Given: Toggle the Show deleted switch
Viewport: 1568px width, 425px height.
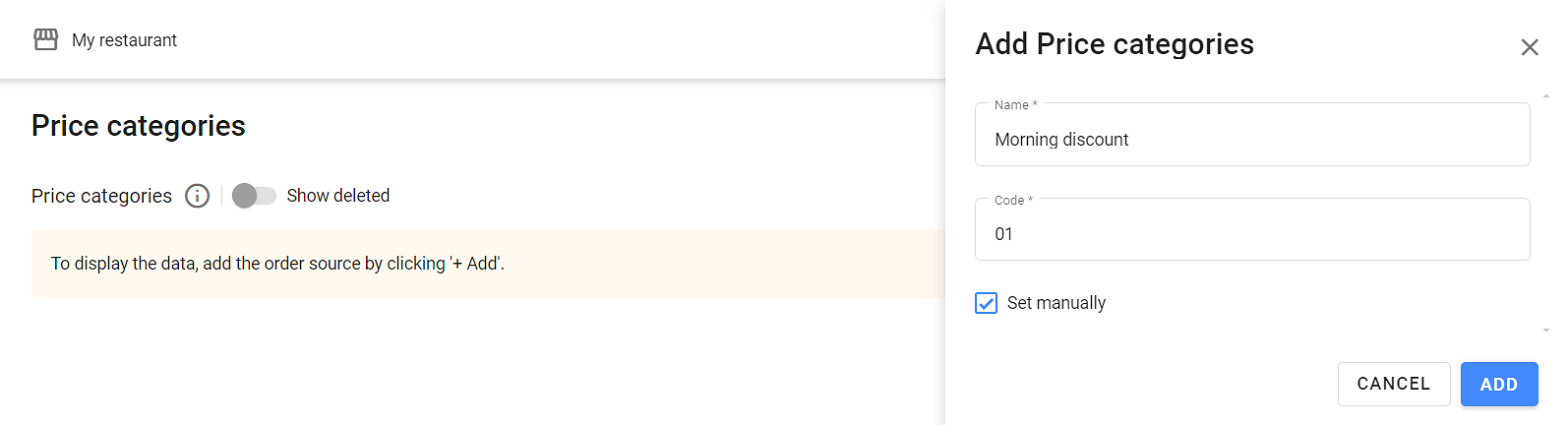Looking at the screenshot, I should (x=254, y=196).
